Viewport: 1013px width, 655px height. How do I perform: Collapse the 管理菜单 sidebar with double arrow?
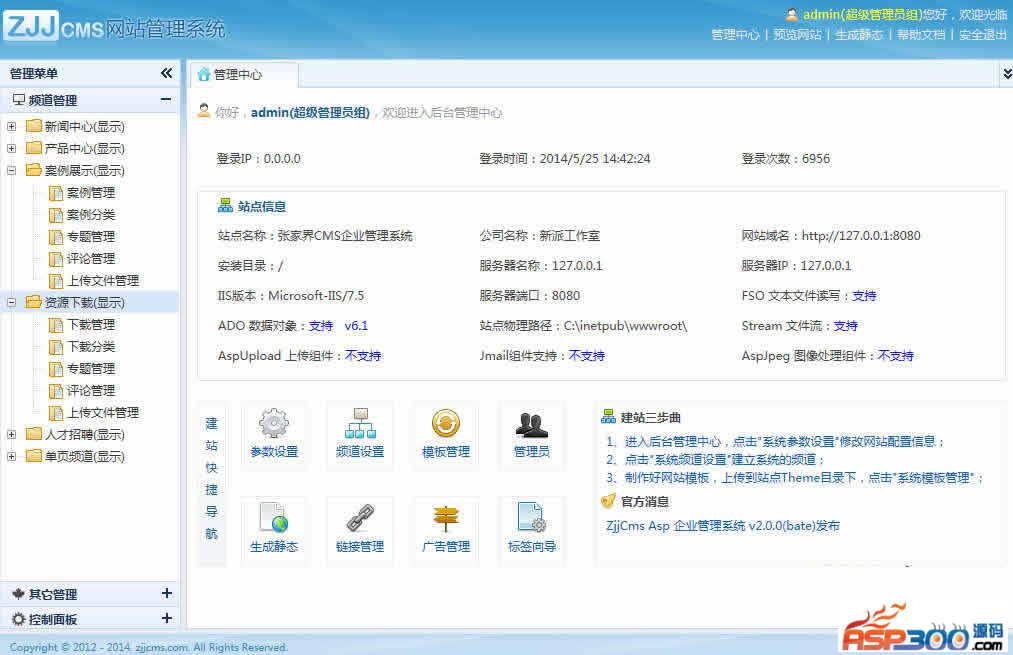[167, 73]
